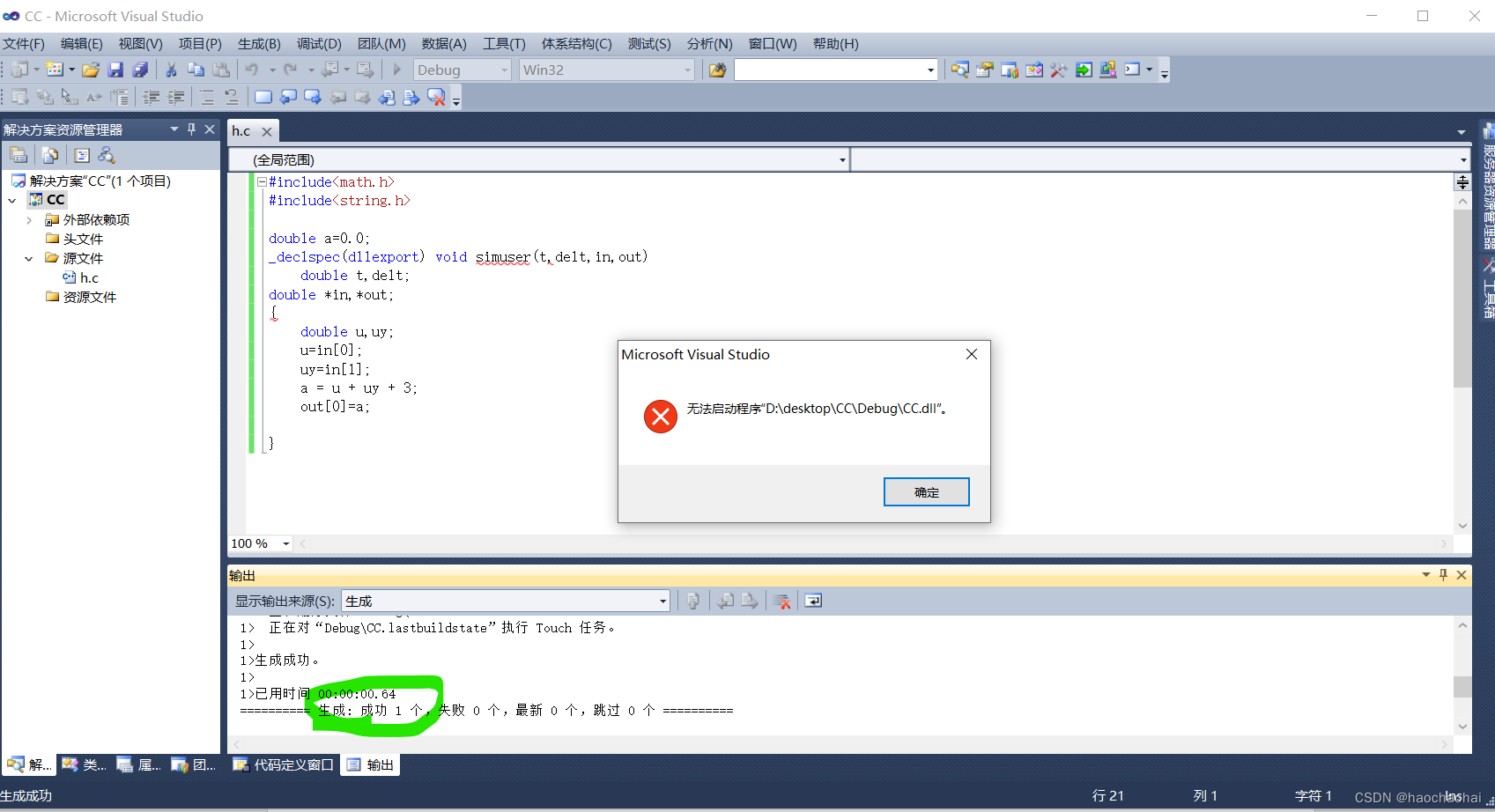The height and width of the screenshot is (812, 1495).
Task: Click the Undo arrow icon
Action: click(252, 70)
